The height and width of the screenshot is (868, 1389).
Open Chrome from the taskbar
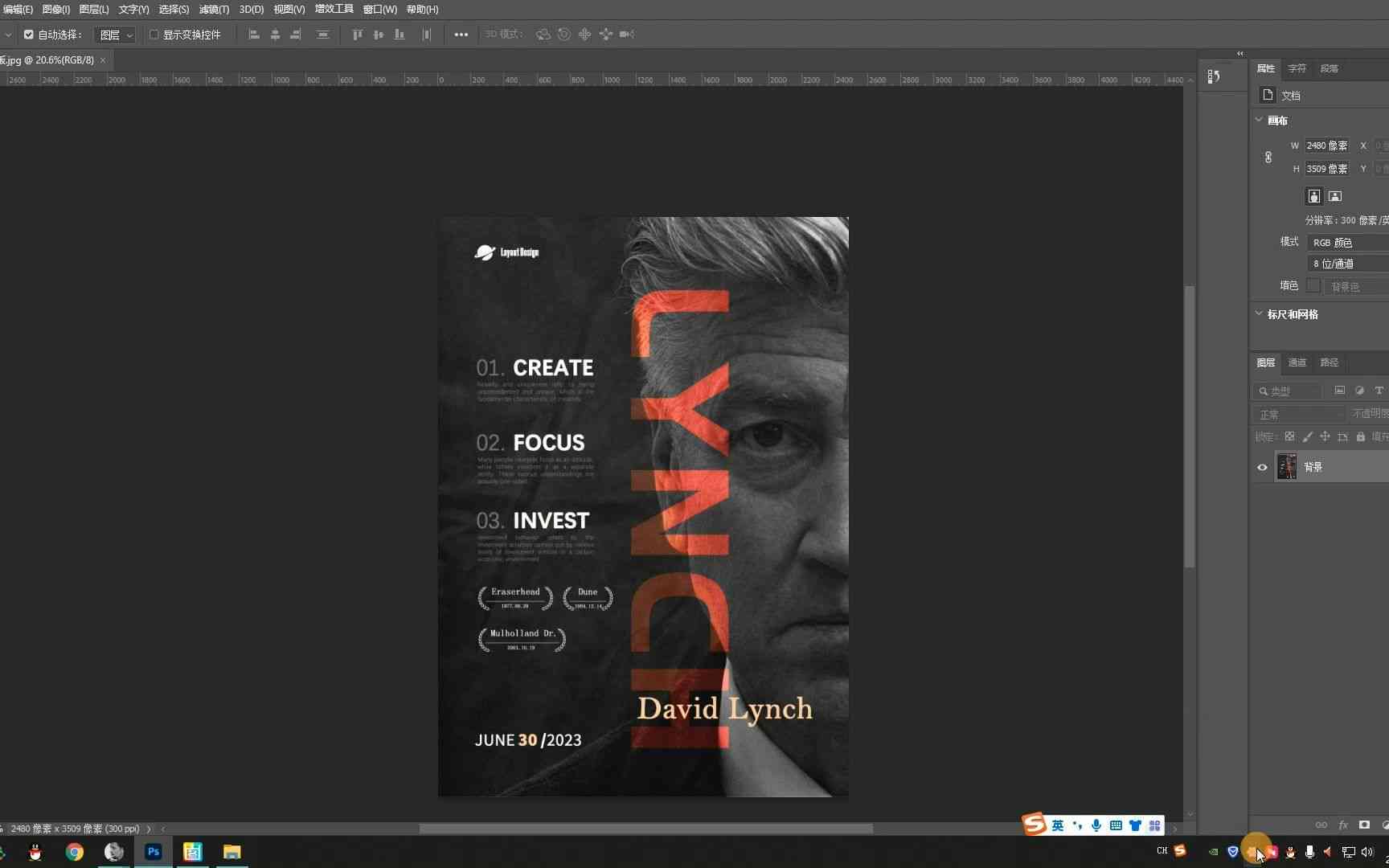coord(75,852)
